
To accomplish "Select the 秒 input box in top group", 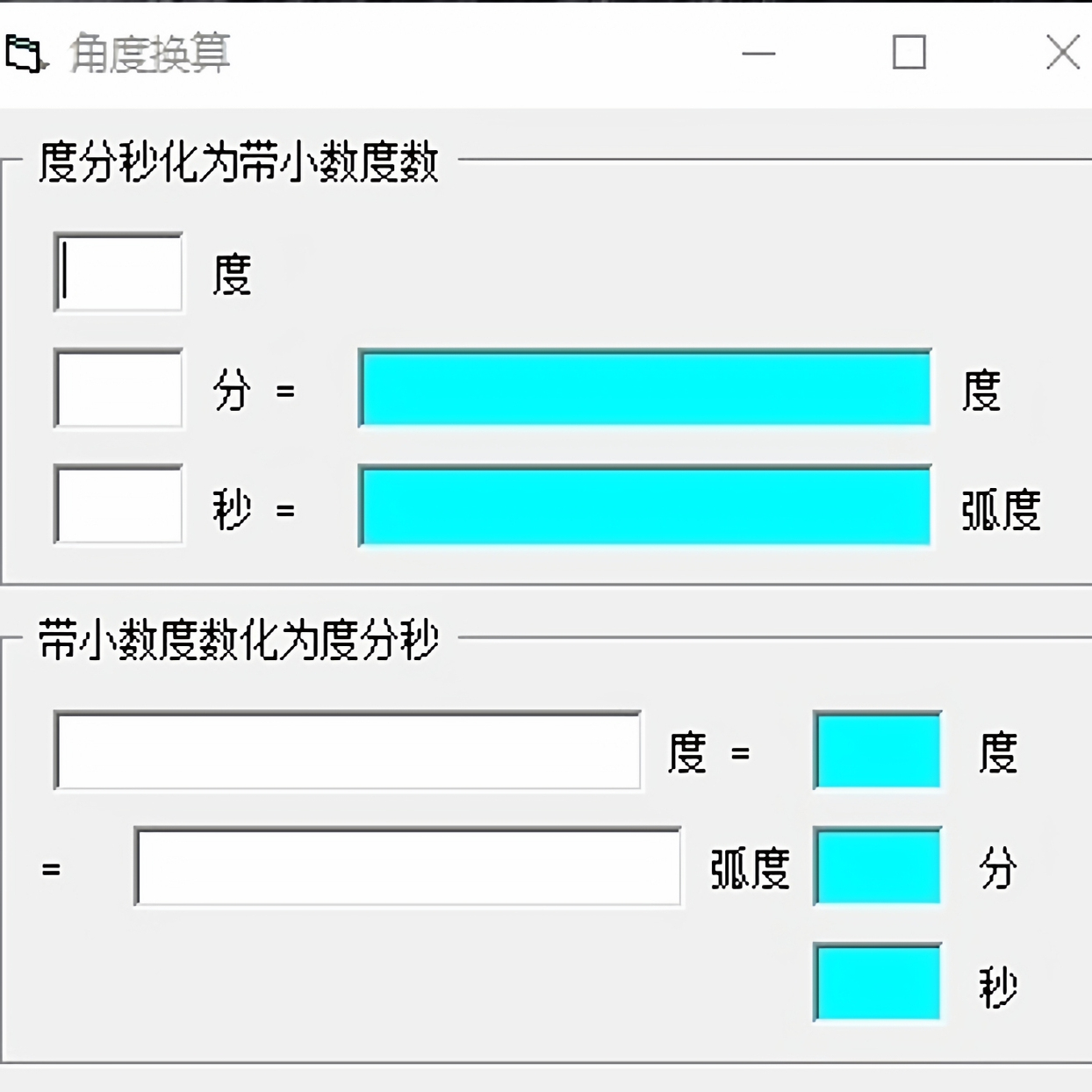I will (x=119, y=505).
